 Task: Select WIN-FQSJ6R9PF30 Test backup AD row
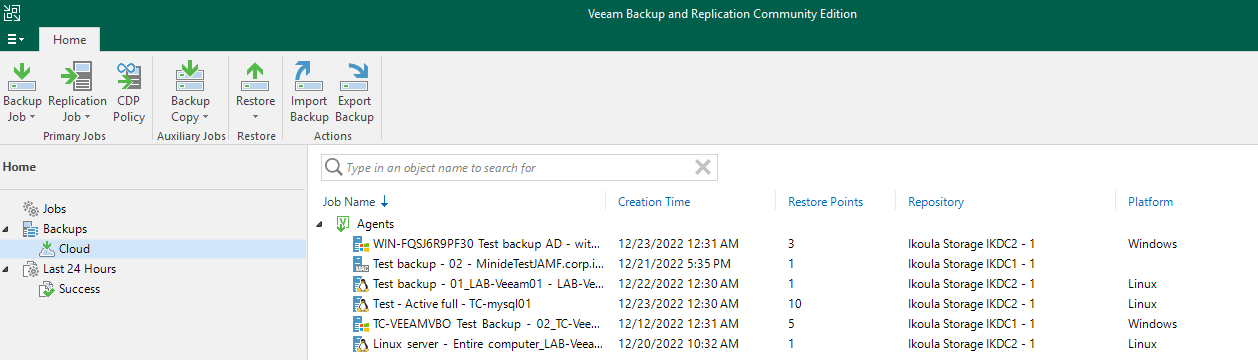782,244
